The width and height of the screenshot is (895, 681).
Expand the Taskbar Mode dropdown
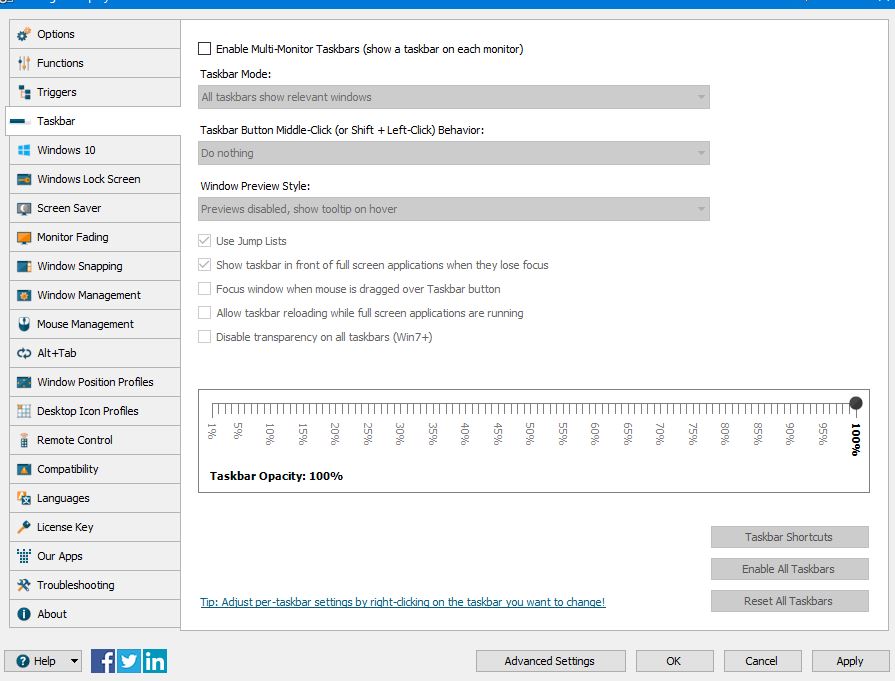click(x=454, y=97)
